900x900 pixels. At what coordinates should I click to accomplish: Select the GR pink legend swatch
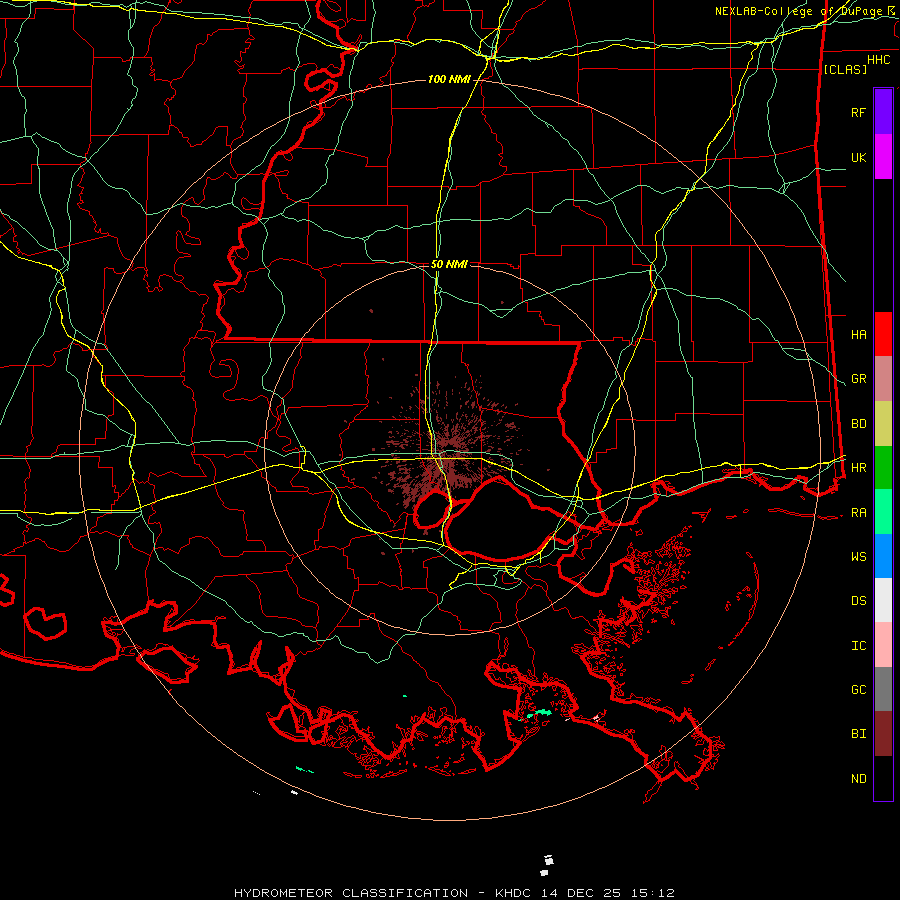(883, 379)
